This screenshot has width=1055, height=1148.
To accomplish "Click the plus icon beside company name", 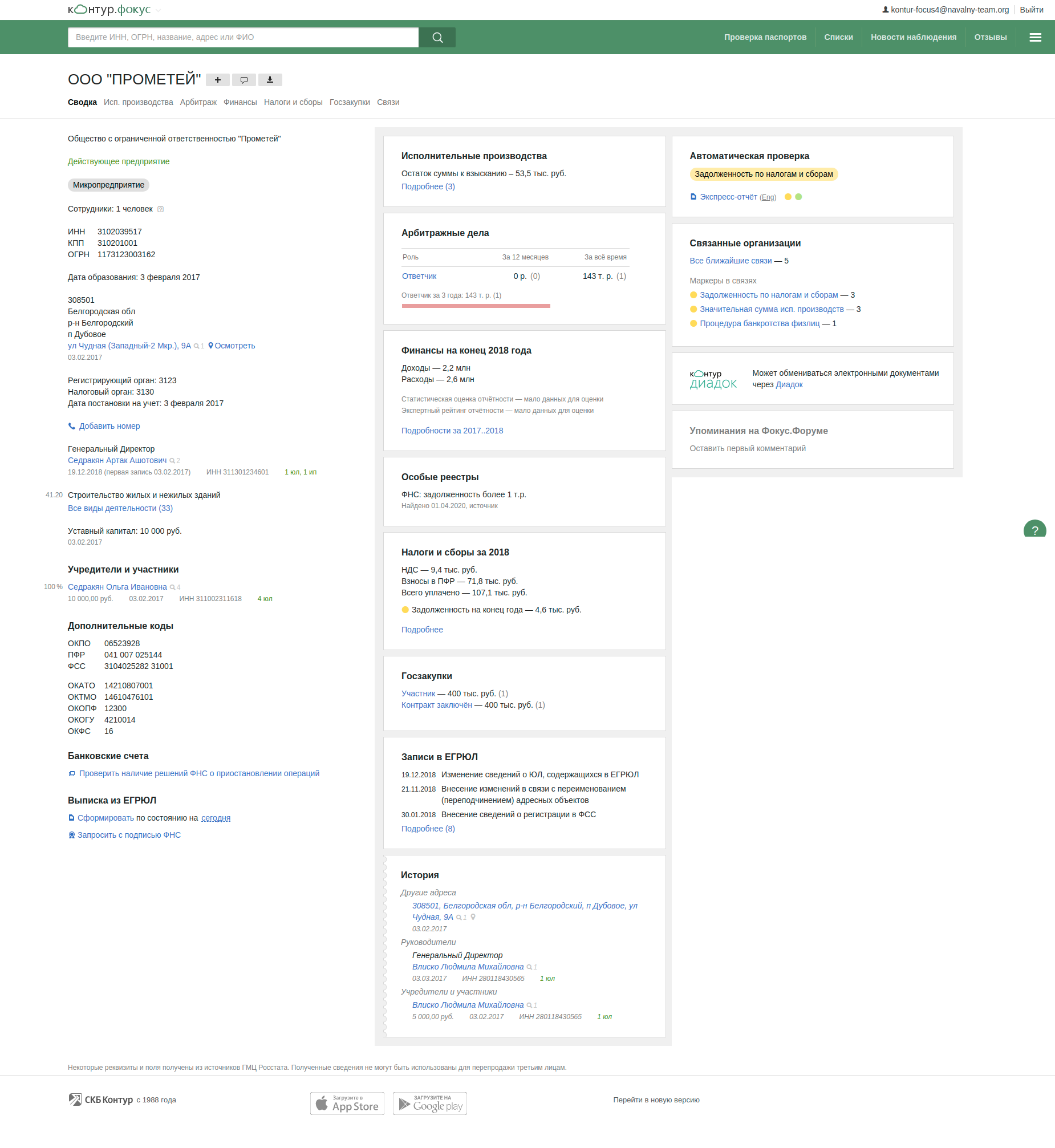I will (x=217, y=80).
